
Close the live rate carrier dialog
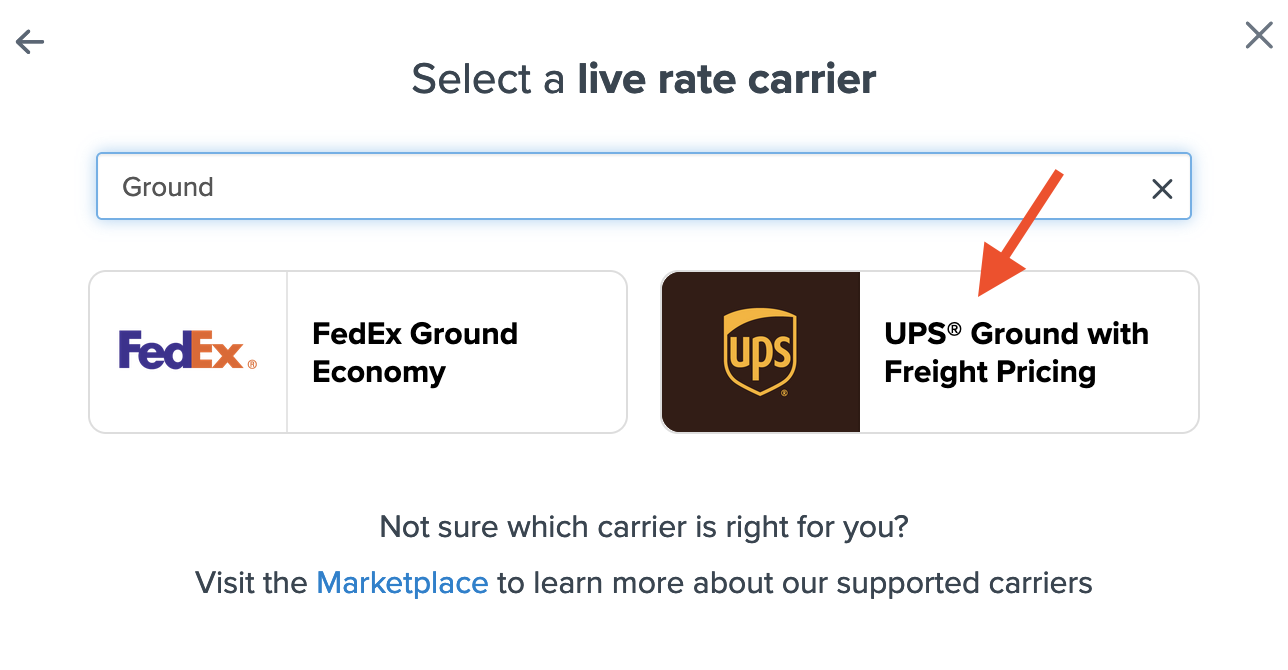1258,36
